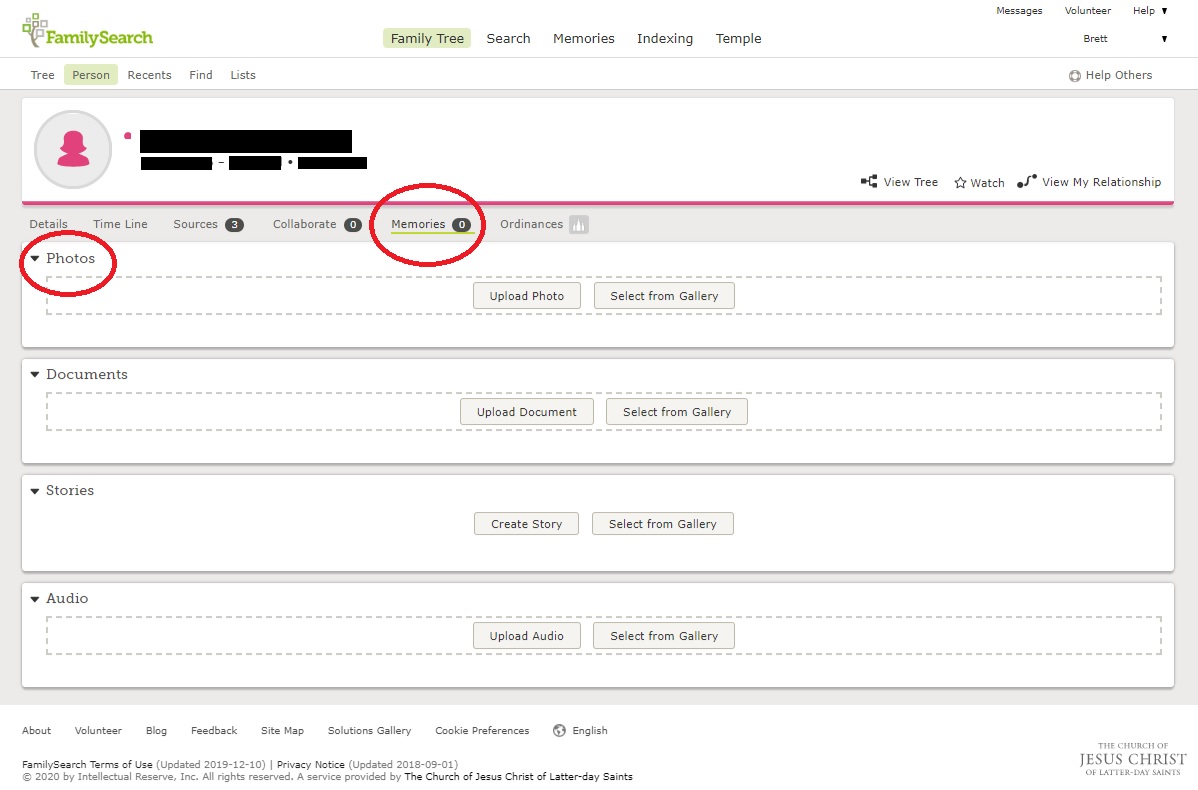The image size is (1198, 790).
Task: Click the Upload Audio button
Action: [x=526, y=636]
